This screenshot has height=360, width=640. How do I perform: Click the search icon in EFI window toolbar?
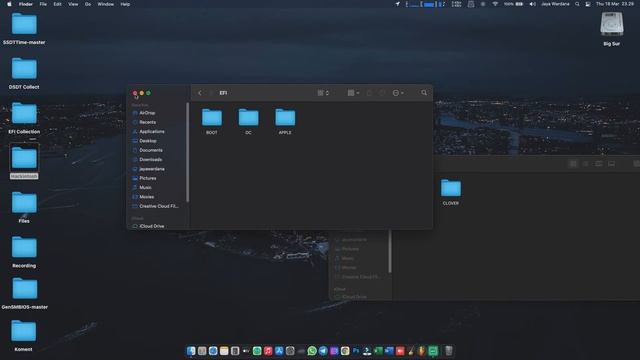(x=424, y=93)
